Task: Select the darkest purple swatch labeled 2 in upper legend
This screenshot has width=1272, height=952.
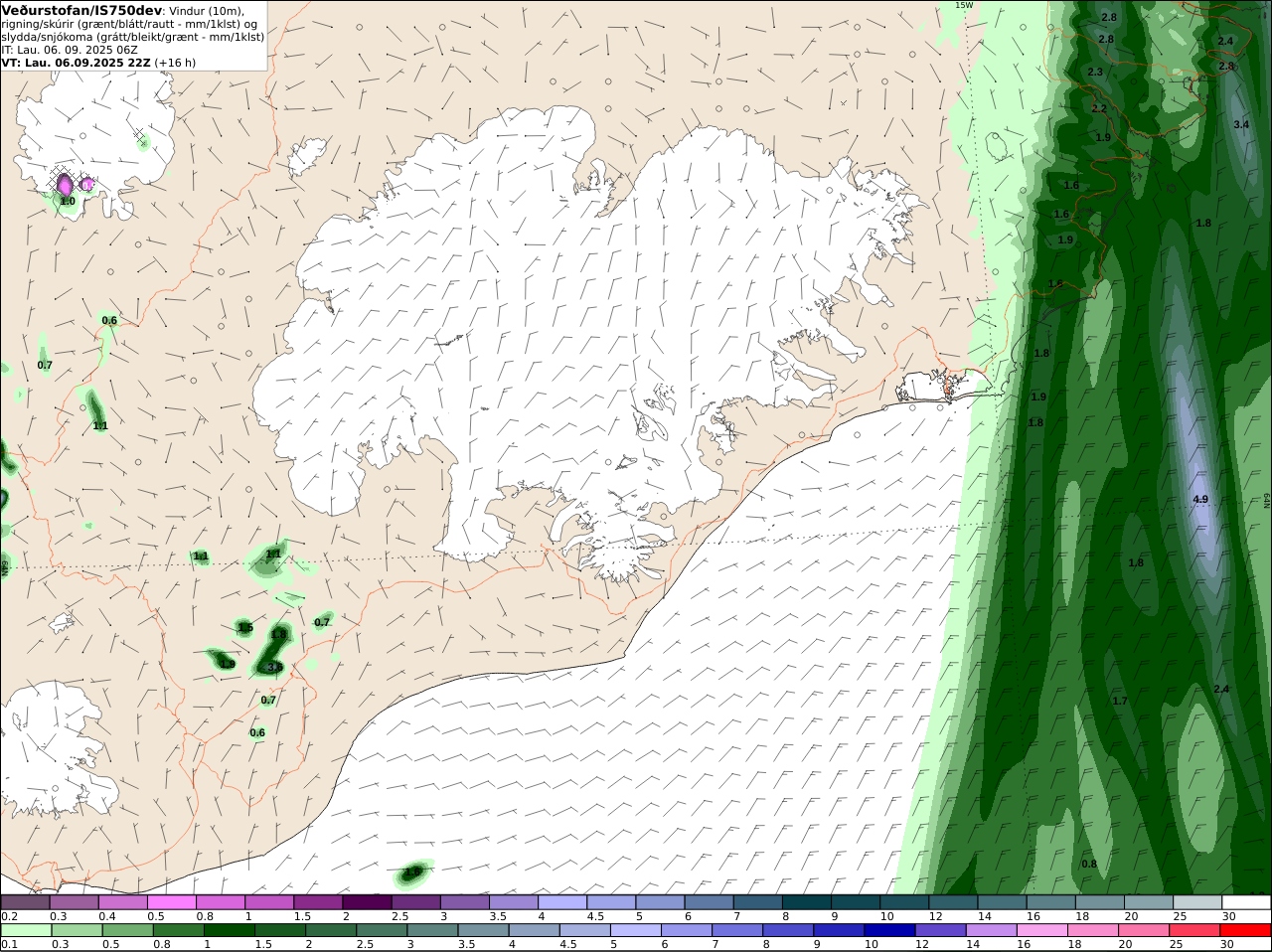Action: 366,902
